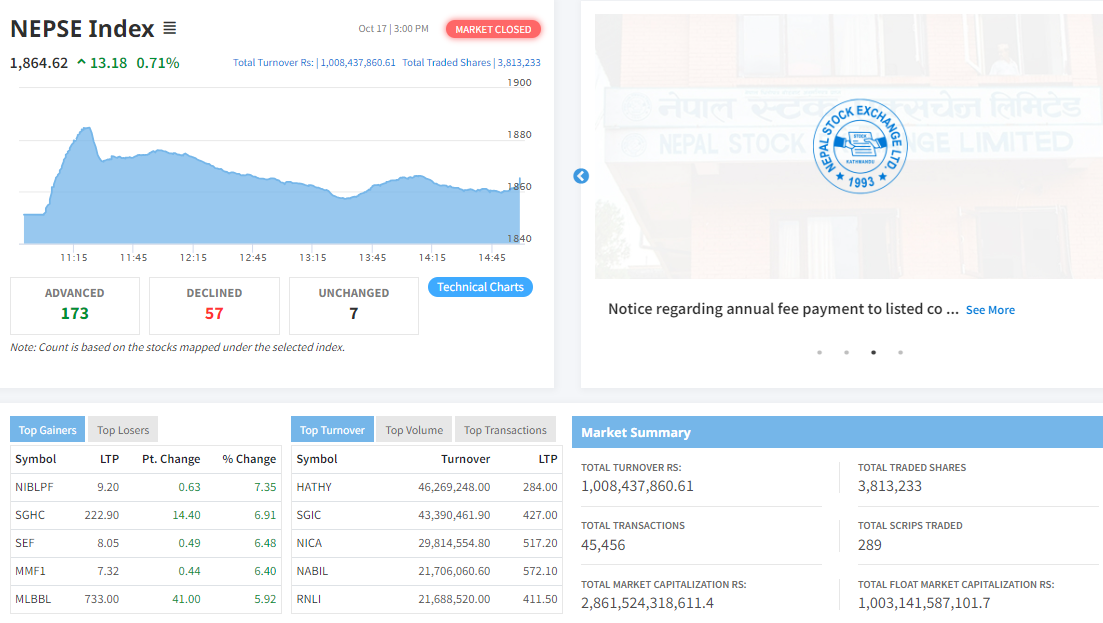Click the ADVANCED 173 count box
The height and width of the screenshot is (623, 1103).
point(75,305)
